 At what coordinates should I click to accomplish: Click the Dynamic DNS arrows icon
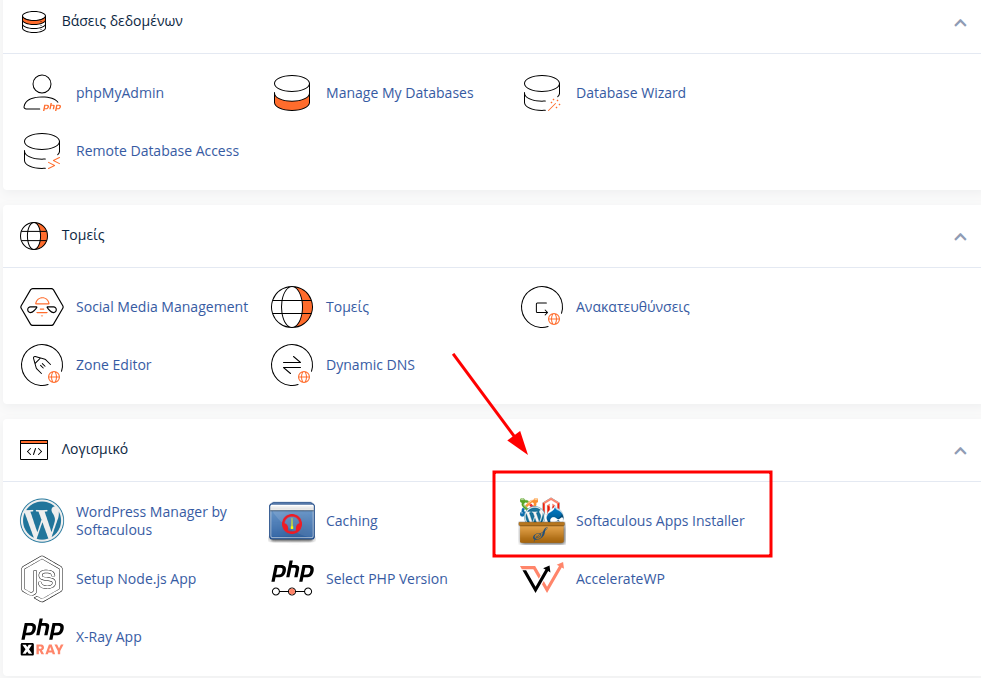pyautogui.click(x=292, y=365)
